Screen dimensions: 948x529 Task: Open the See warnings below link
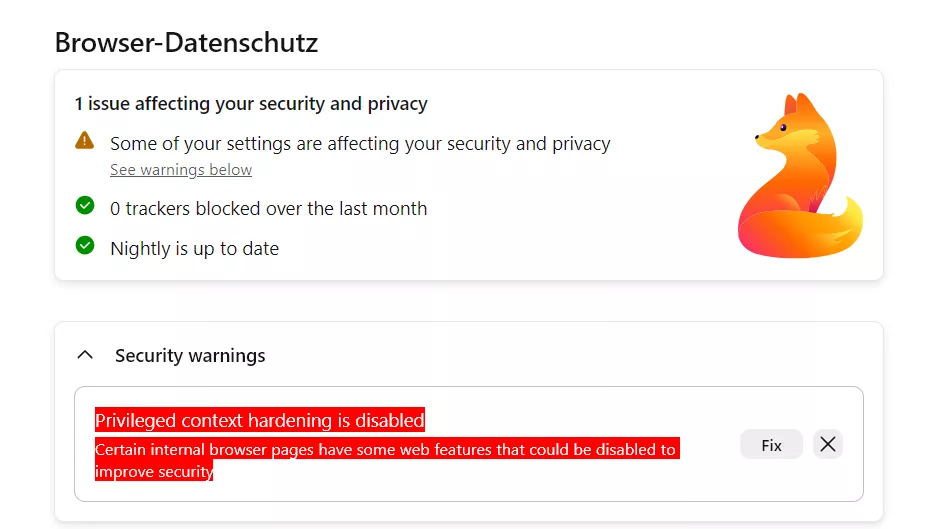click(181, 170)
